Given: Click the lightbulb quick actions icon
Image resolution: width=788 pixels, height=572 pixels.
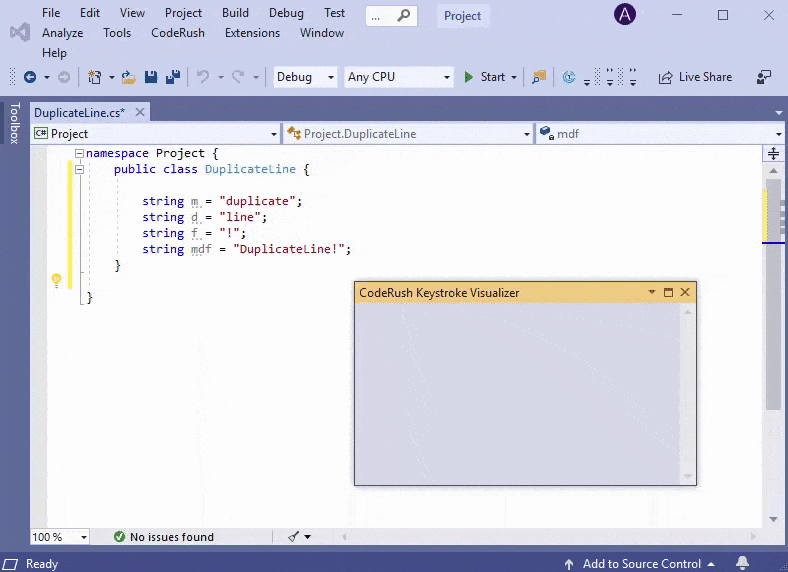Looking at the screenshot, I should click(57, 281).
